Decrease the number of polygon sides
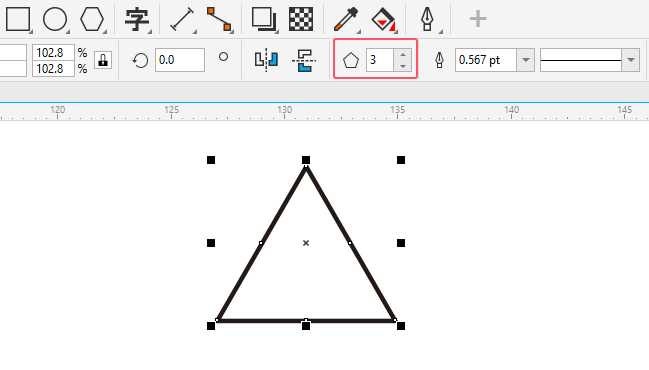This screenshot has width=649, height=370. coord(403,66)
